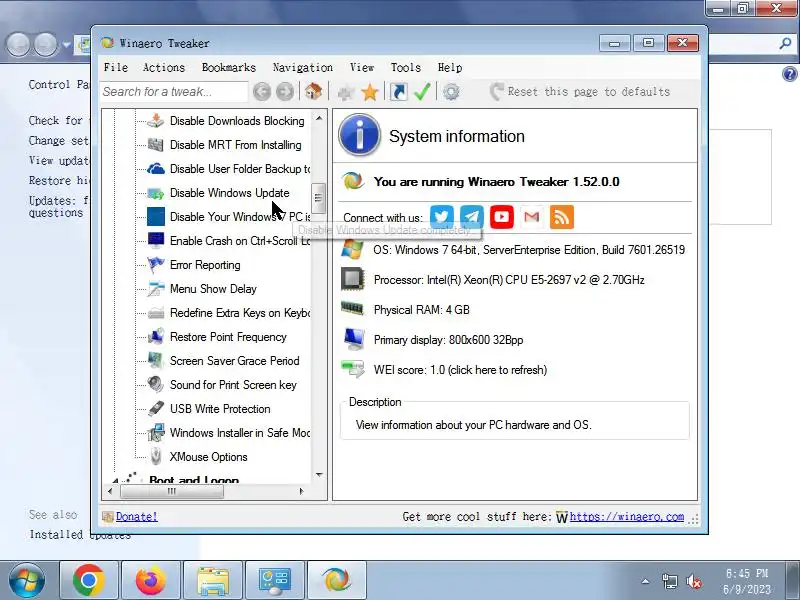Viewport: 800px width, 600px height.
Task: Click in the Search for a tweak field
Action: (x=174, y=92)
